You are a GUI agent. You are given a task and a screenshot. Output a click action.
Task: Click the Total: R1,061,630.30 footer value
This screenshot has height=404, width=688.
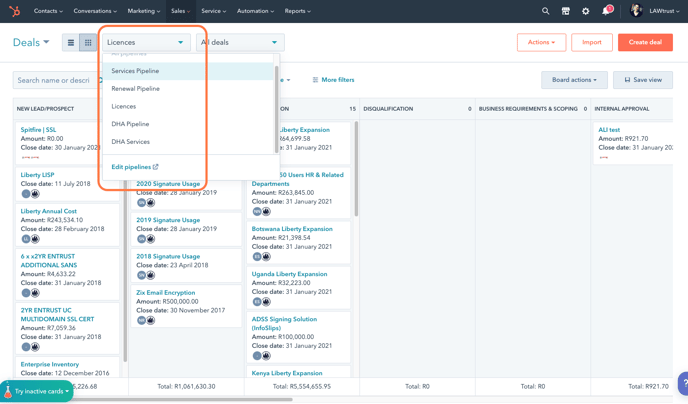186,386
